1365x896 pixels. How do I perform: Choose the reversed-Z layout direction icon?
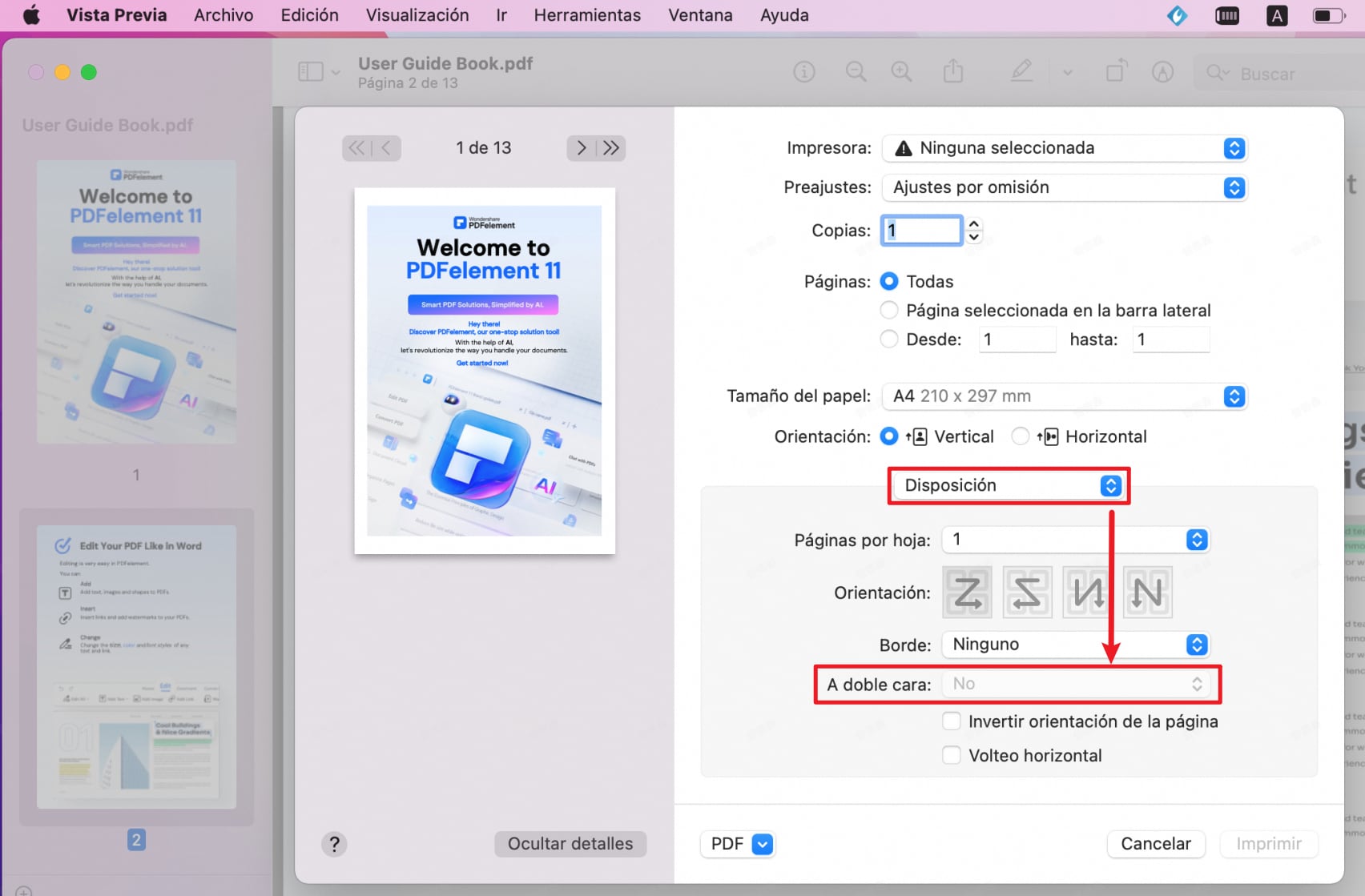(1028, 593)
